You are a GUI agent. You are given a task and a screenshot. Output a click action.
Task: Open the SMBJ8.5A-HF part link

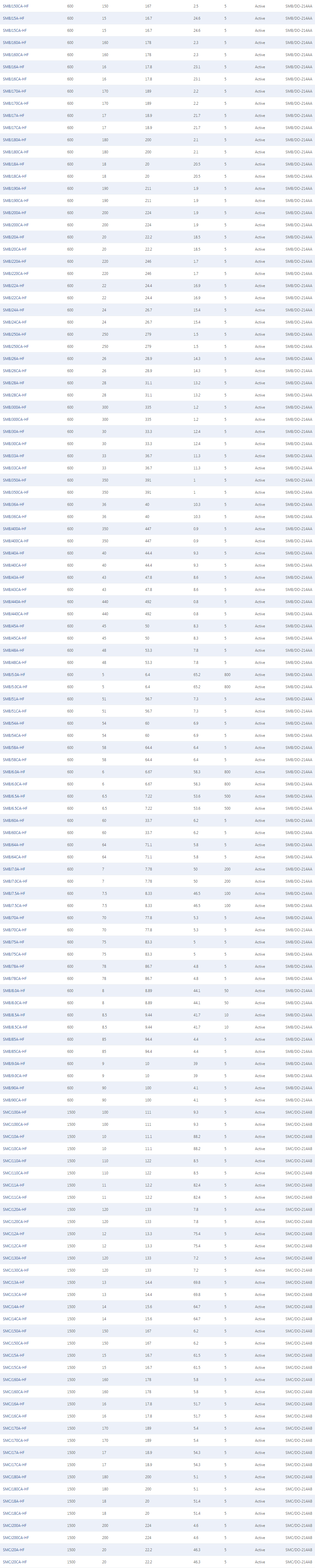[x=14, y=1015]
